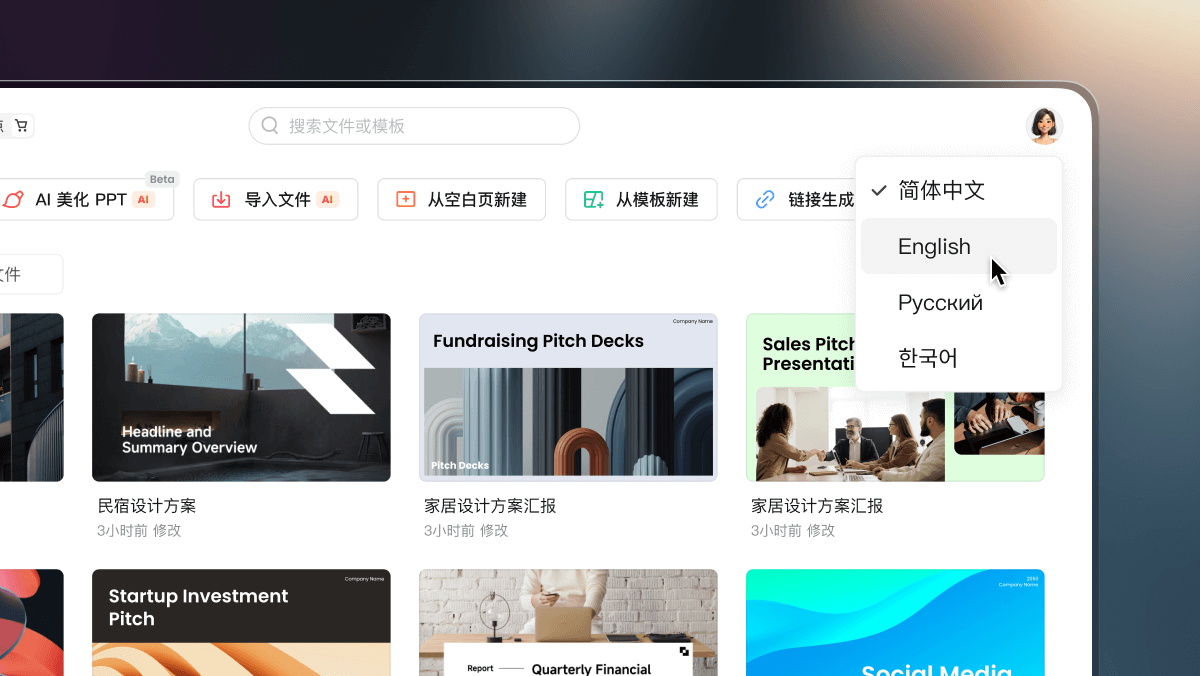
Task: Click the AI 美化 PPT icon
Action: point(13,200)
